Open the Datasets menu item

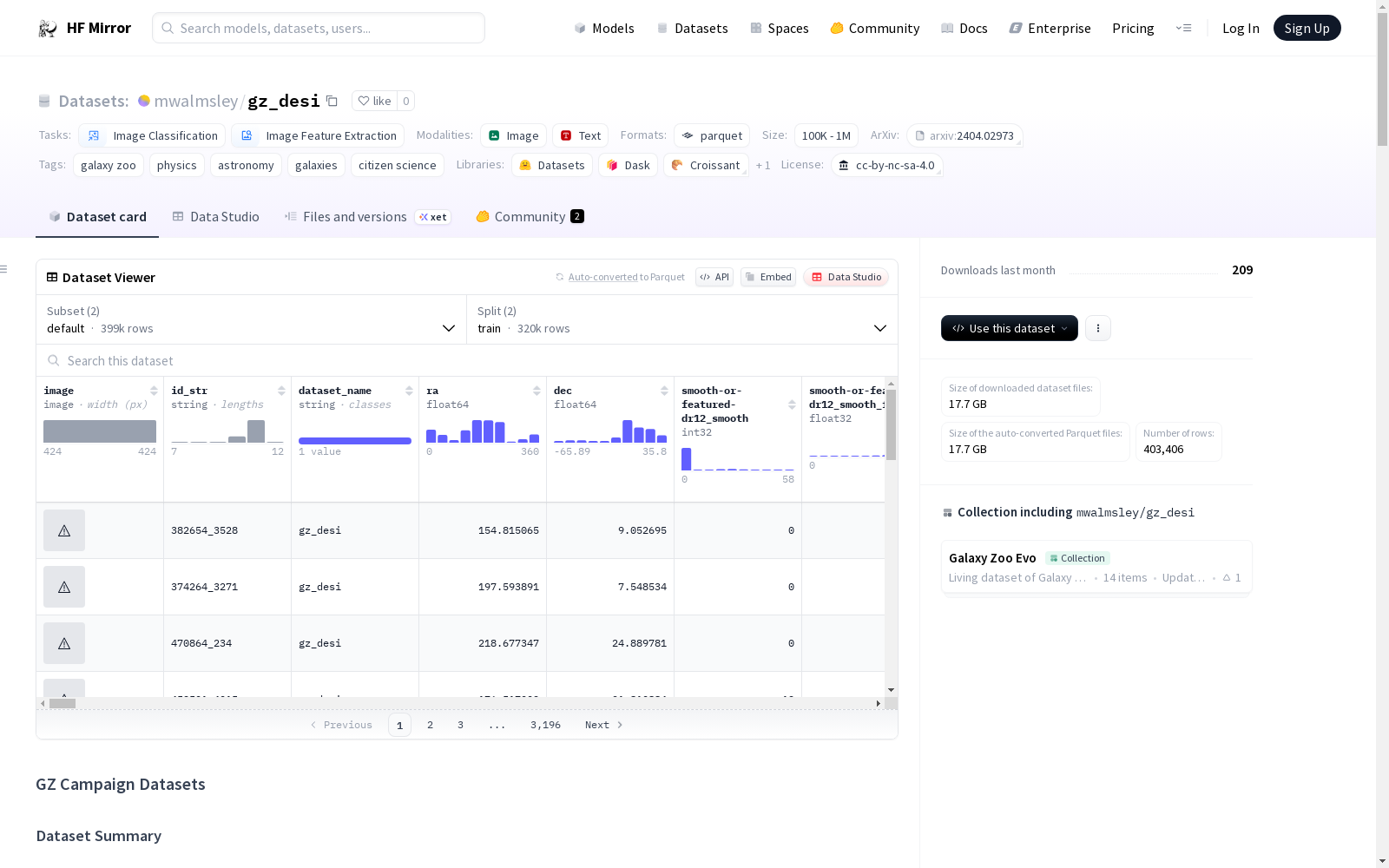pos(692,28)
